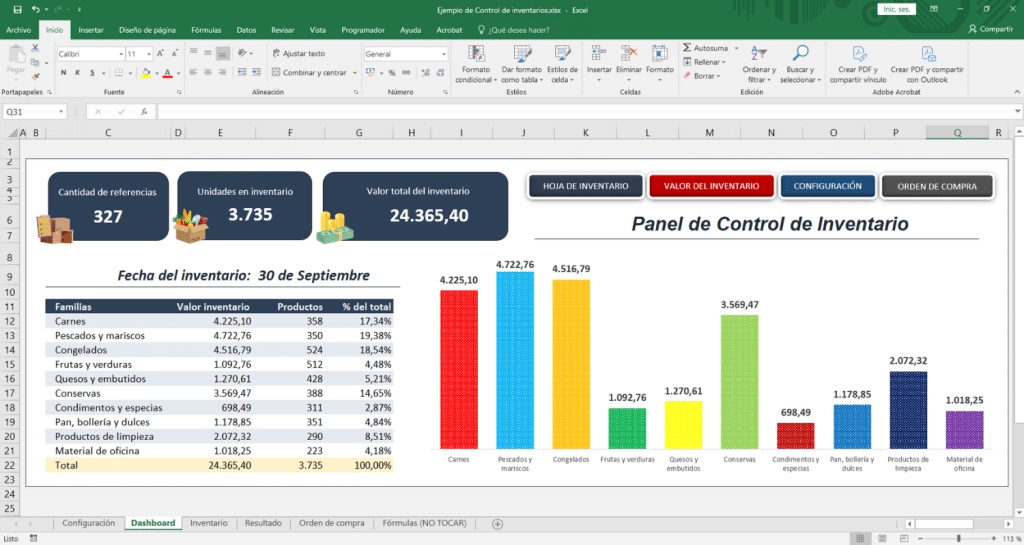1024x545 pixels.
Task: Apply percent style format
Action: point(392,72)
